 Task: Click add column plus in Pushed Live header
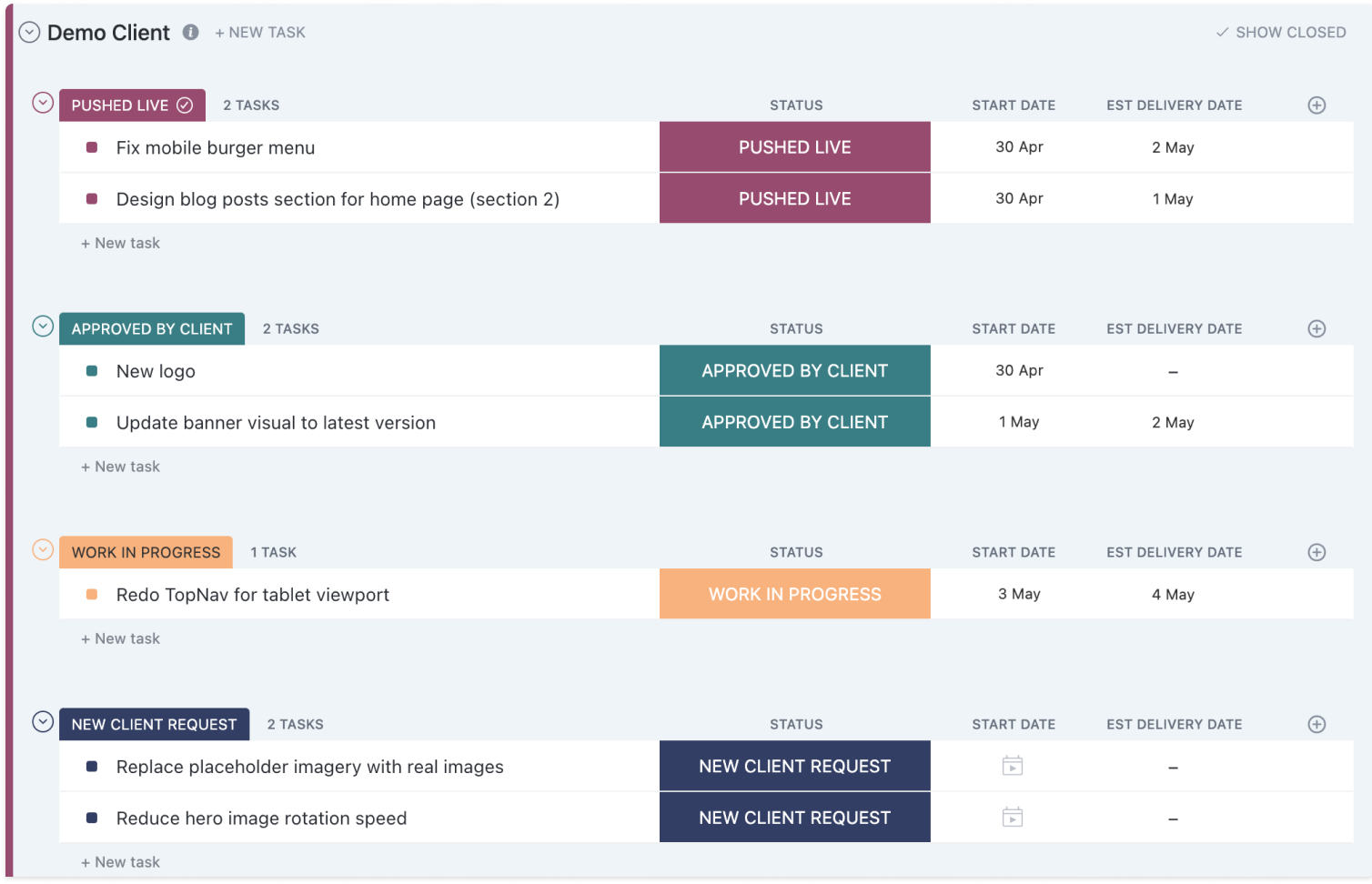(1317, 105)
